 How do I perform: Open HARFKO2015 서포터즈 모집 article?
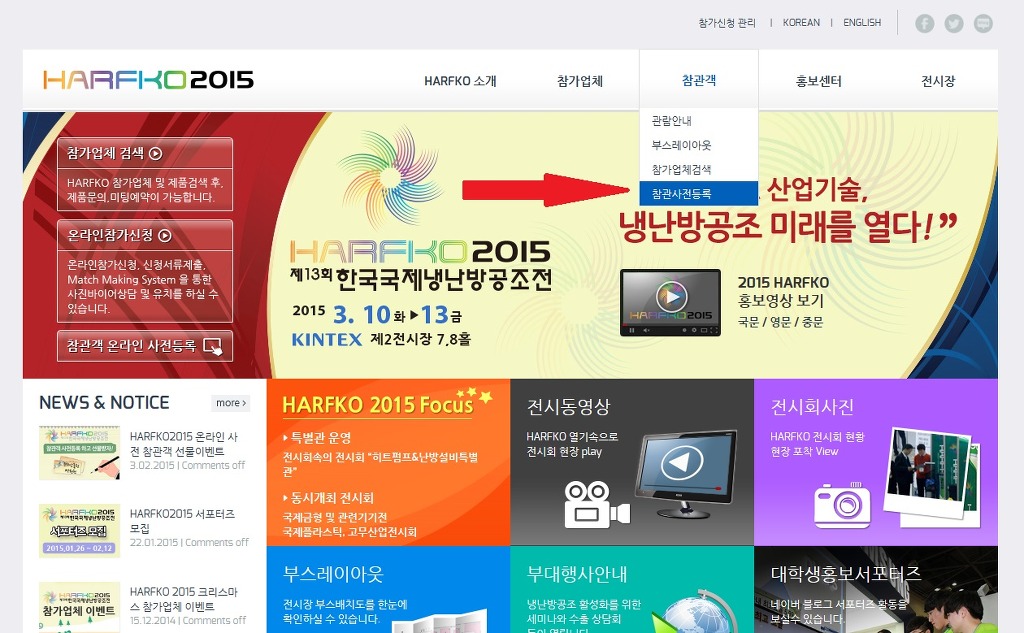(182, 521)
